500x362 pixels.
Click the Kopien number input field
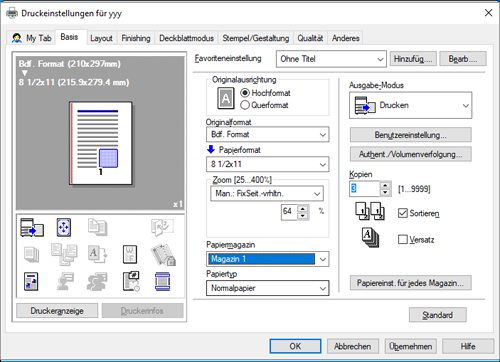coord(364,189)
